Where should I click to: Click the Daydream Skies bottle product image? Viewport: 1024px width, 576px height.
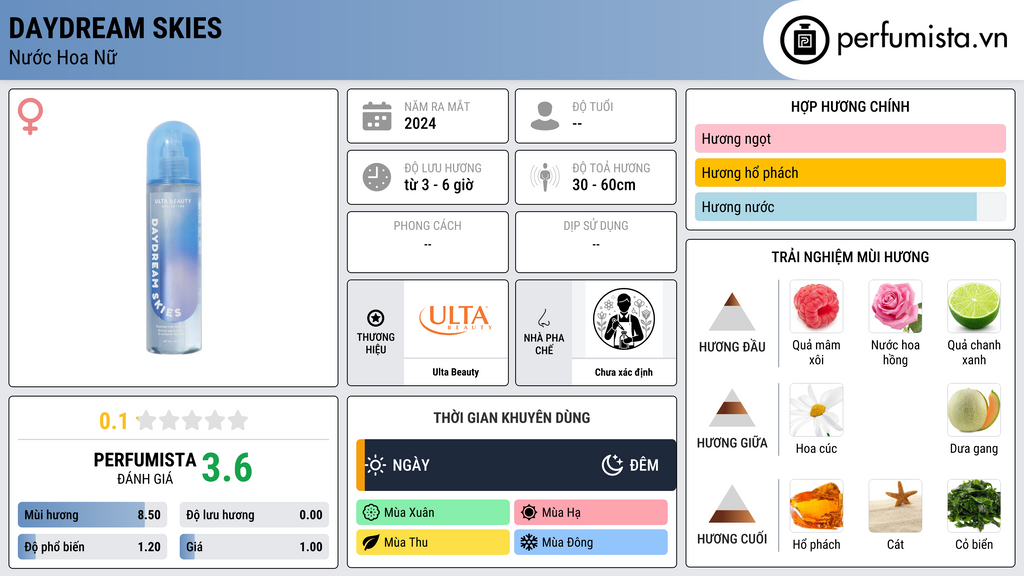click(173, 238)
